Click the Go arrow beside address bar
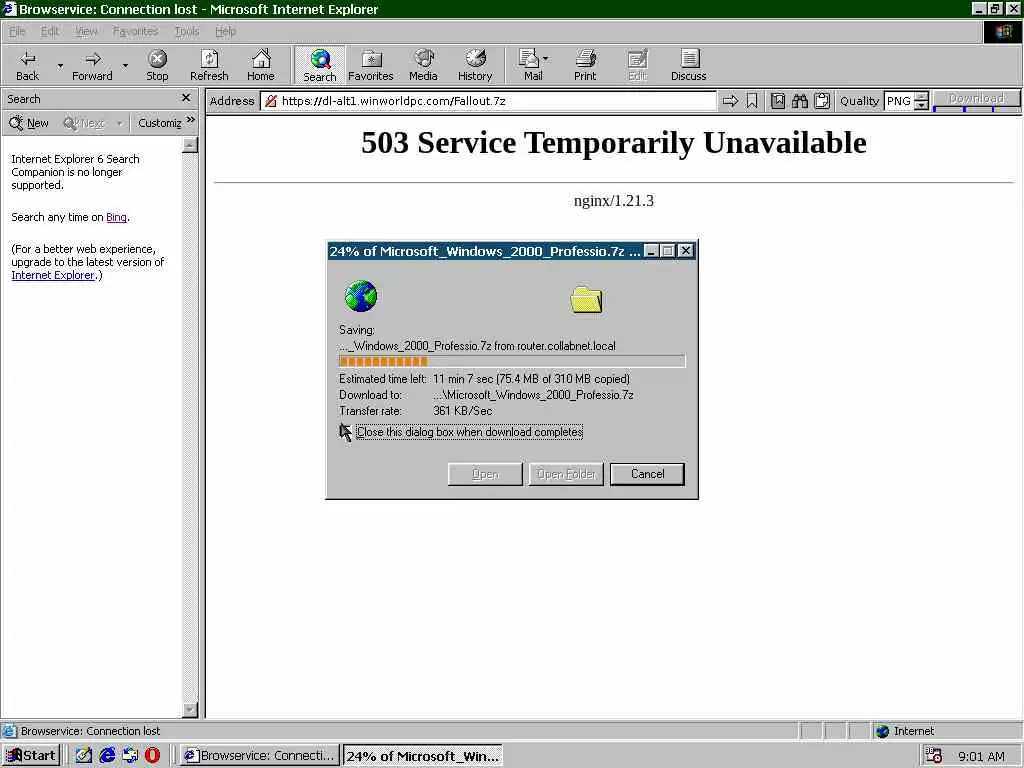The image size is (1024, 768). 730,101
